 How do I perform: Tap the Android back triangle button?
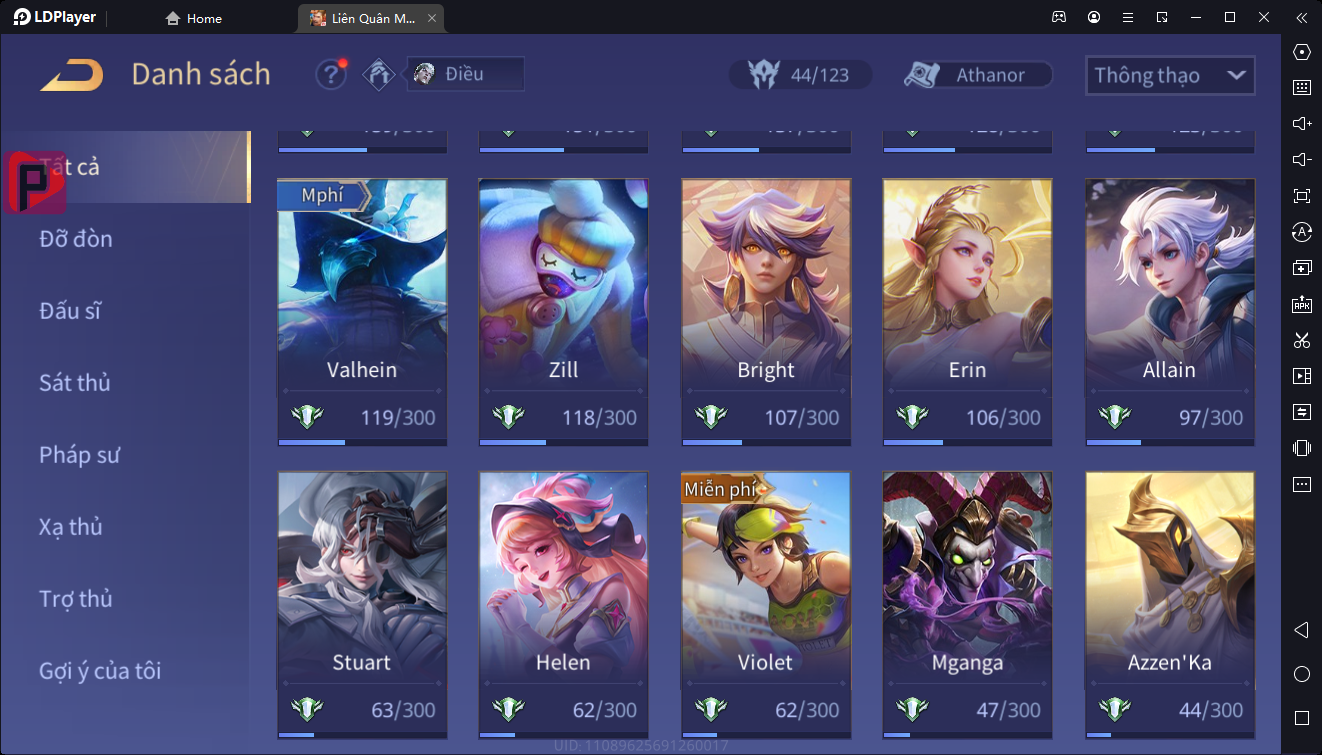pyautogui.click(x=1301, y=630)
